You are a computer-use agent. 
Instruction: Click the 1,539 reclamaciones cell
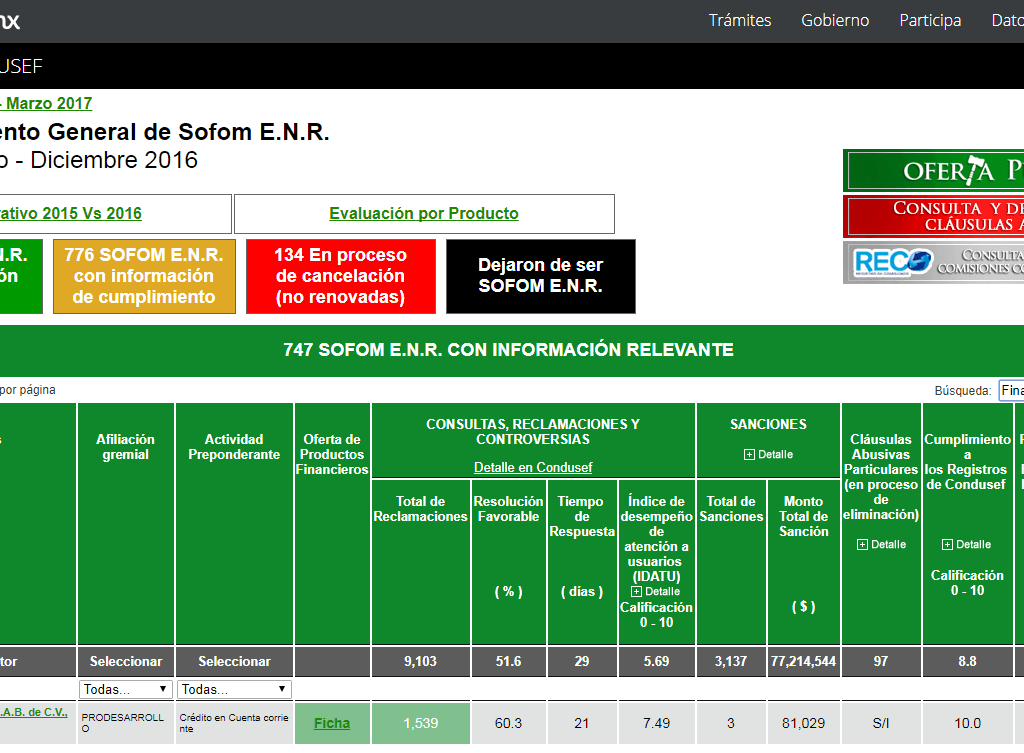click(421, 723)
